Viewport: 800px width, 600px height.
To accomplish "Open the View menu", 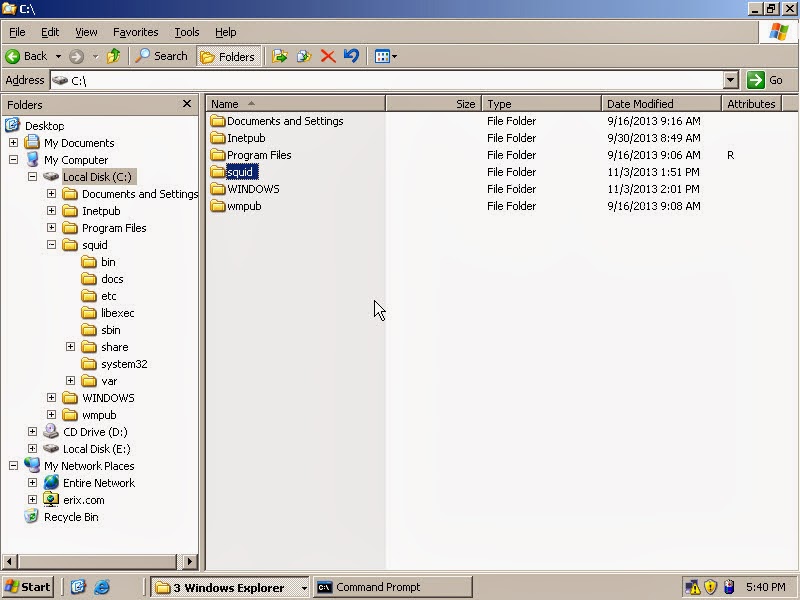I will click(86, 32).
